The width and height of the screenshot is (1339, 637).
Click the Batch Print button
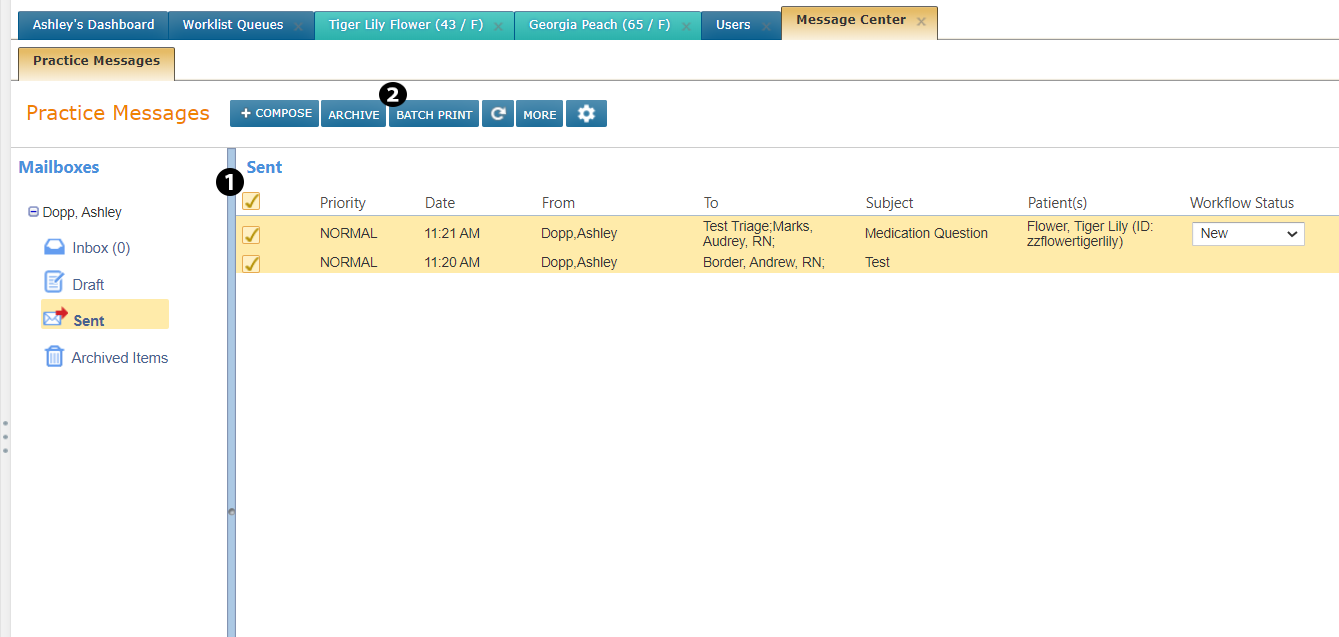434,114
